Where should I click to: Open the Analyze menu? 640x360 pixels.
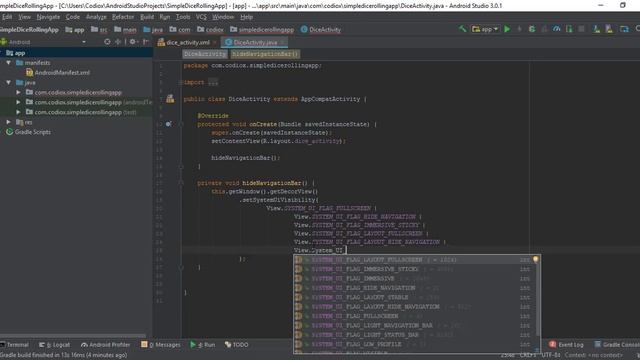click(96, 17)
